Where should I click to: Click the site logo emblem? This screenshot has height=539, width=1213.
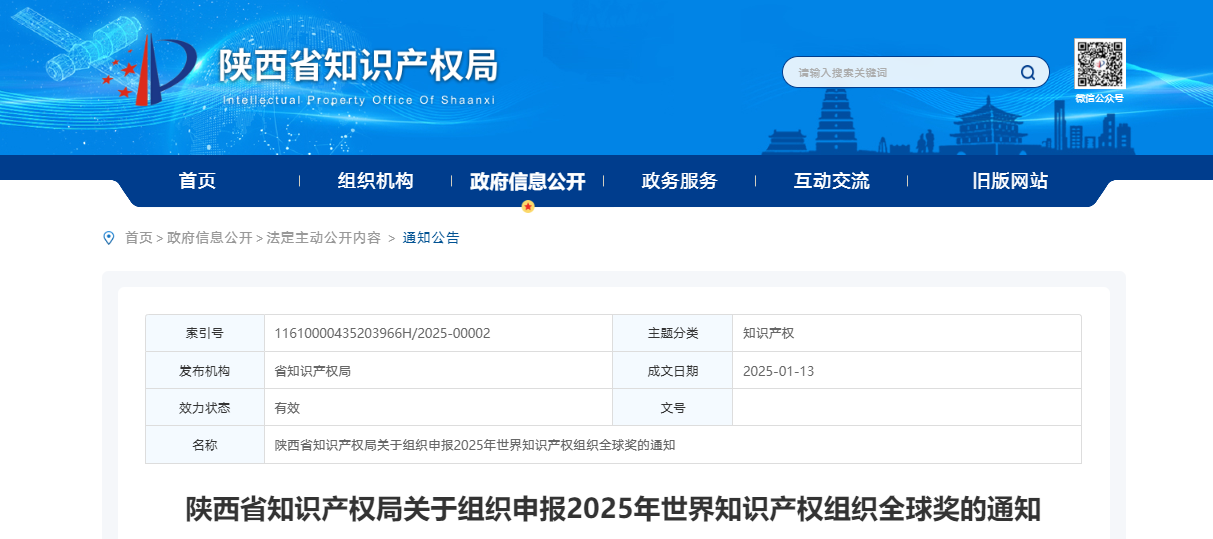click(148, 70)
